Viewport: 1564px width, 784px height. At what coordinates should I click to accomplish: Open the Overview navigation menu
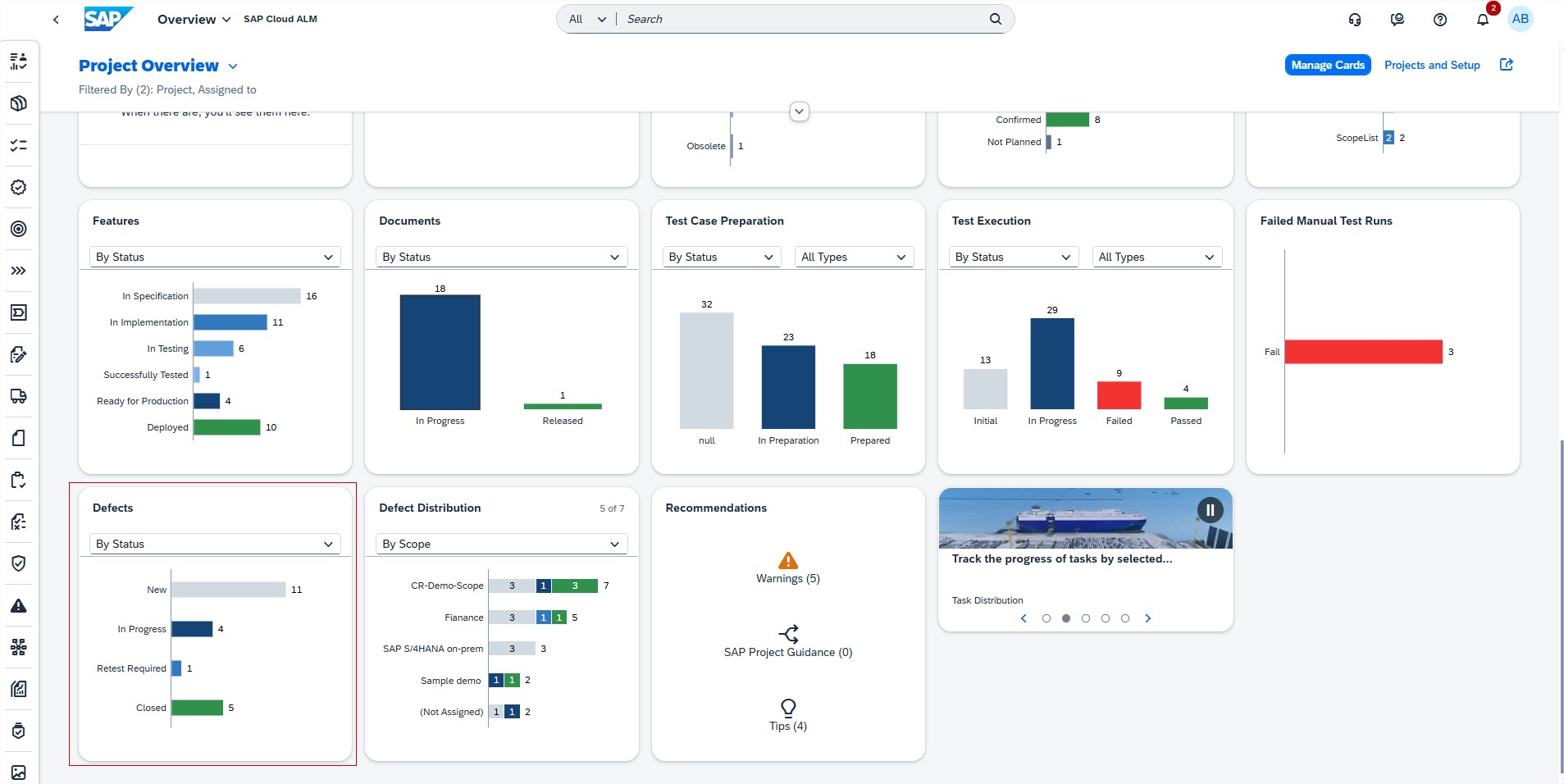[194, 19]
